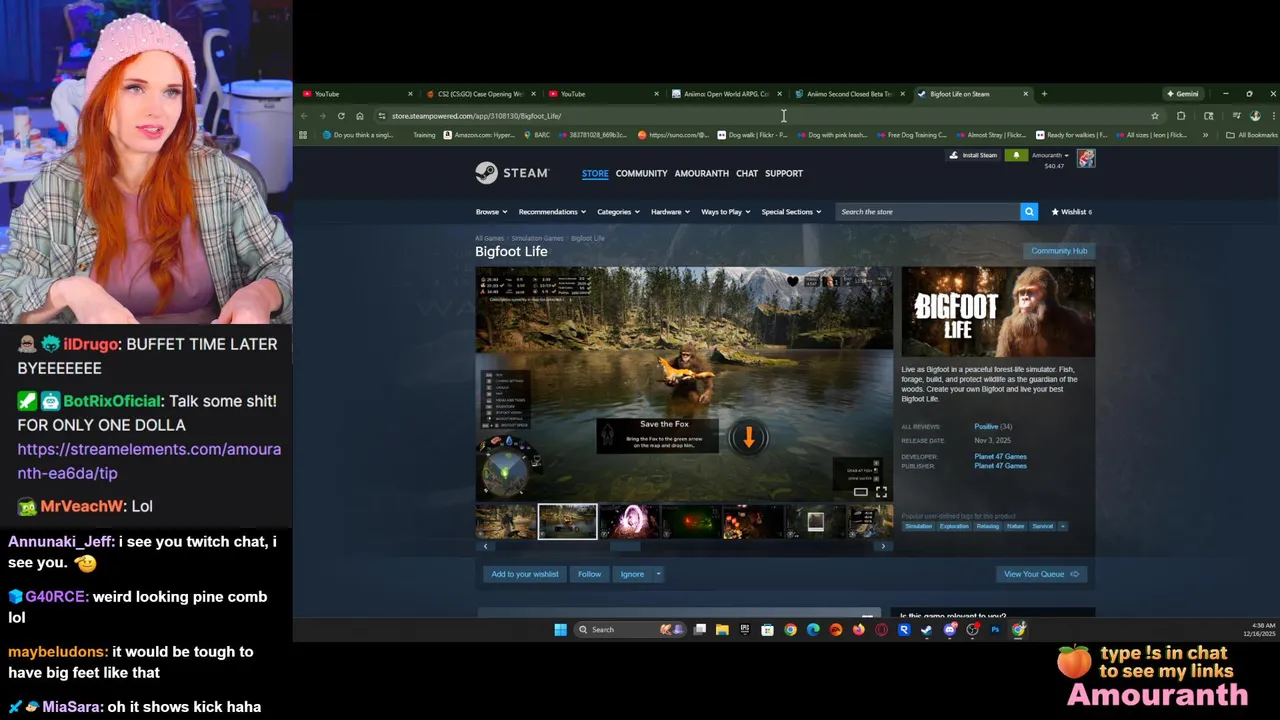The width and height of the screenshot is (1280, 720).
Task: Open the Opera browser from the taskbar
Action: (x=881, y=629)
